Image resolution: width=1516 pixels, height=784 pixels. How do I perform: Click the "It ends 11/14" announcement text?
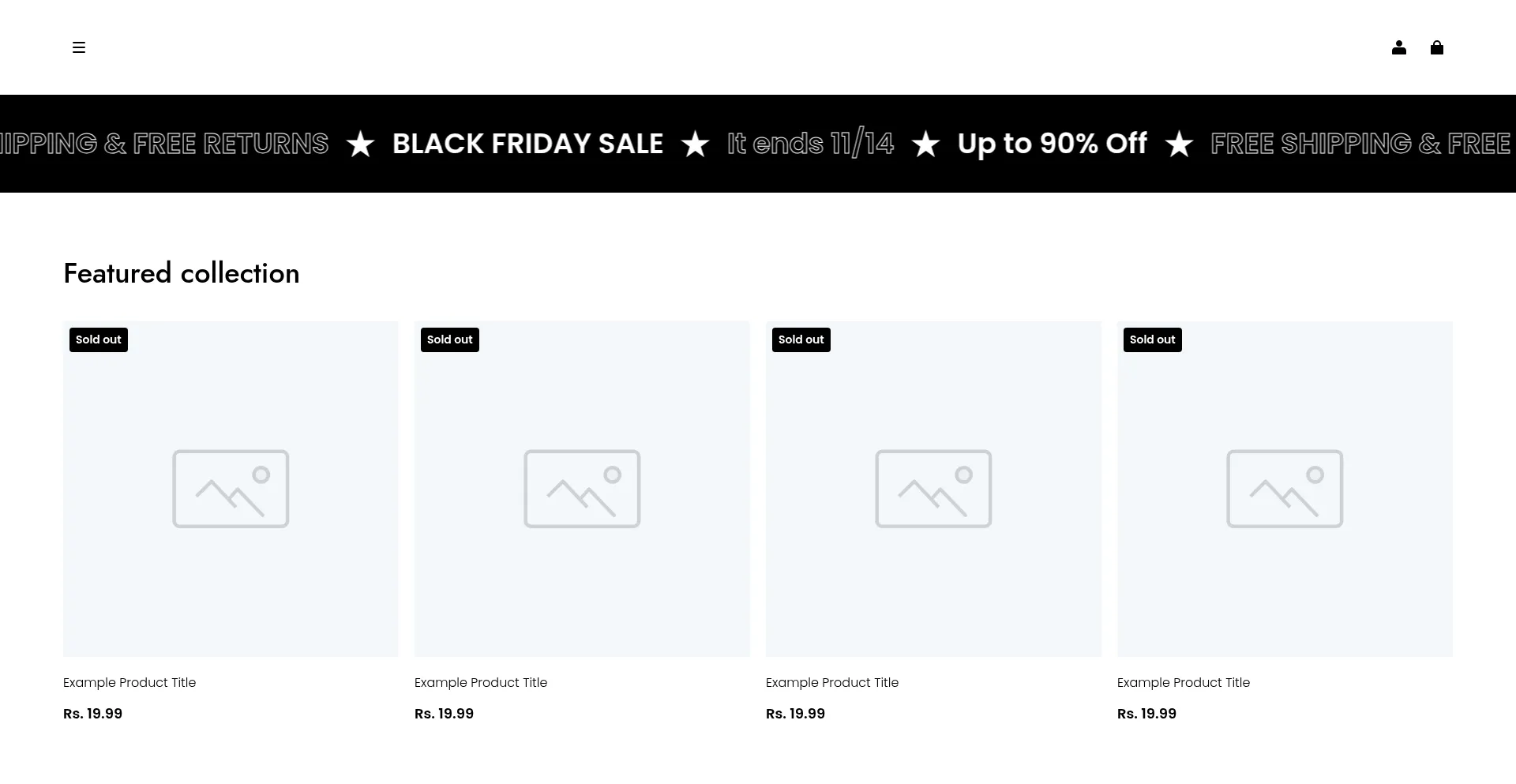click(x=810, y=144)
